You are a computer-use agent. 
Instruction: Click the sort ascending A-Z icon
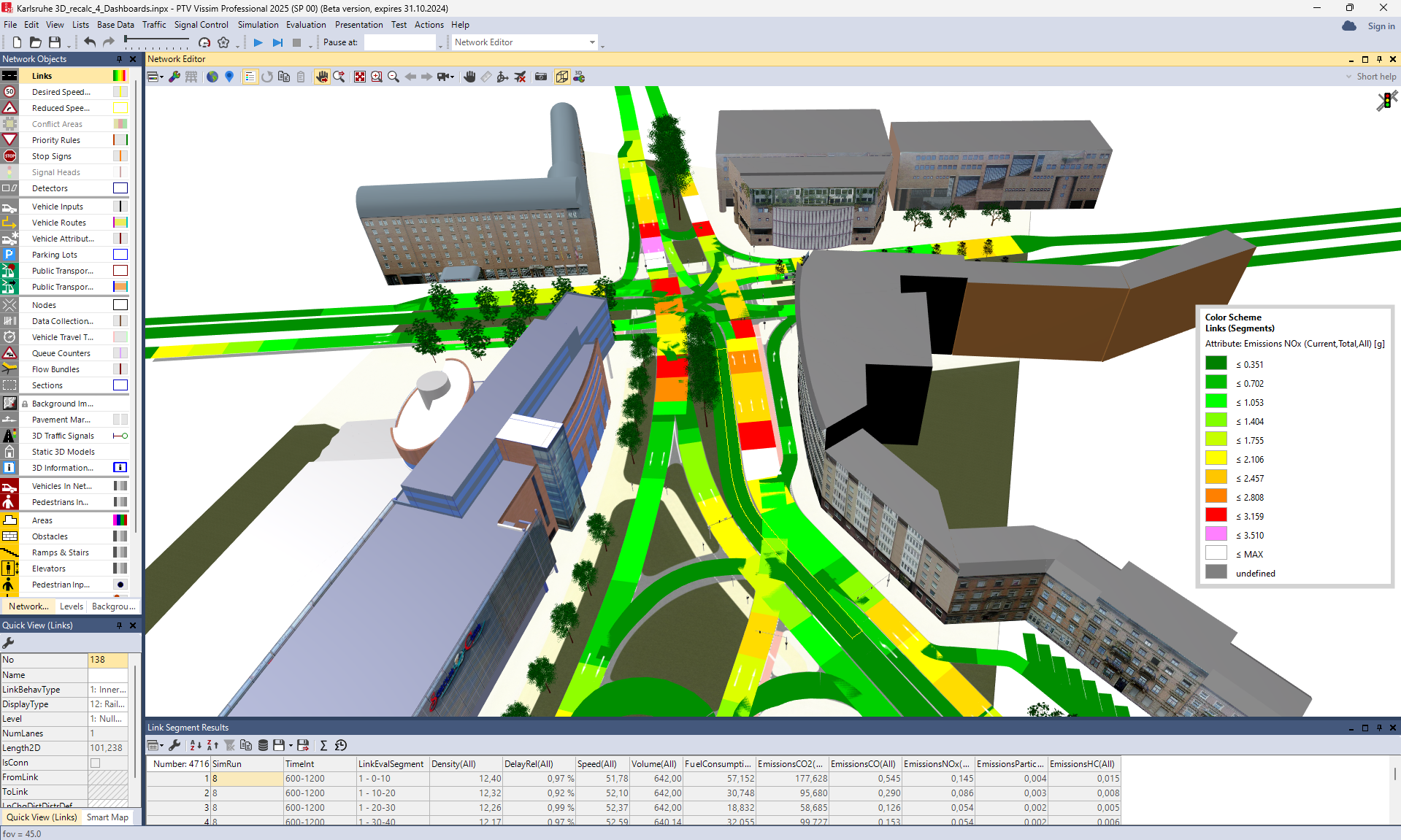pos(195,745)
